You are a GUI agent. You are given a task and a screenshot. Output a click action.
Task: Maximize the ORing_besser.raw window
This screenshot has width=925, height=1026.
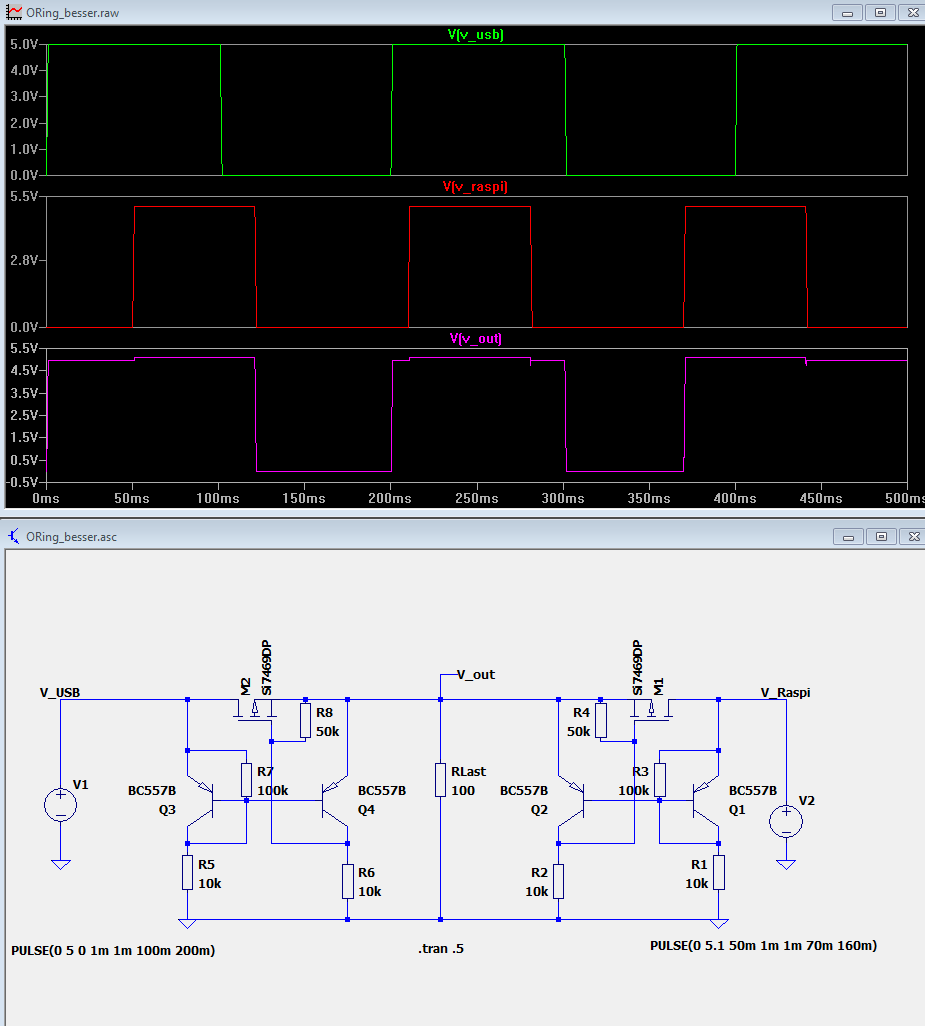tap(880, 12)
